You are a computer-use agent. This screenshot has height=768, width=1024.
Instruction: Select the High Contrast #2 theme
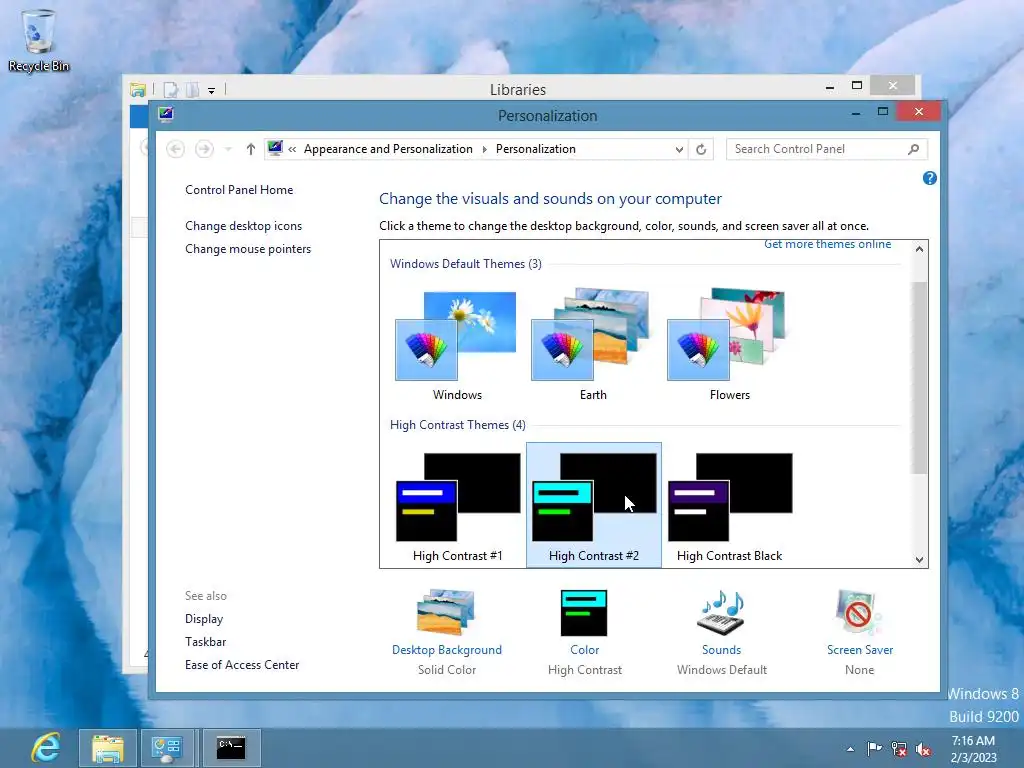click(x=594, y=505)
